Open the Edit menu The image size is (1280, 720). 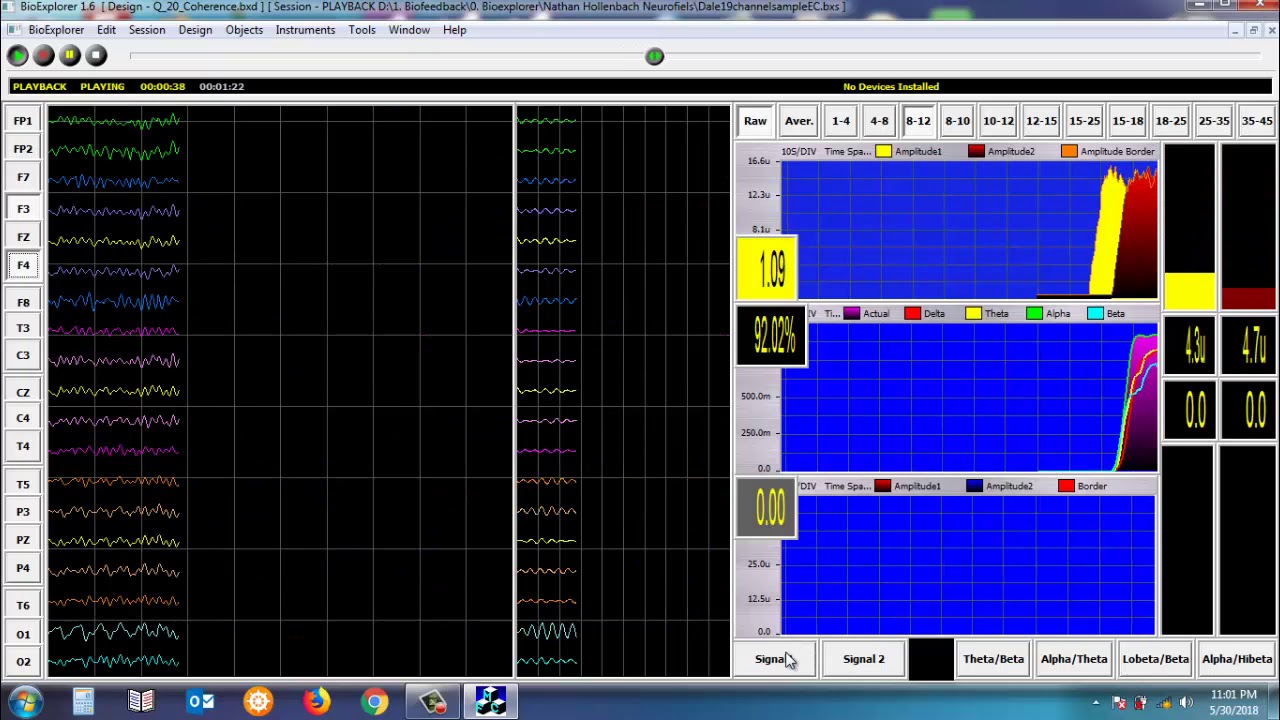[106, 30]
